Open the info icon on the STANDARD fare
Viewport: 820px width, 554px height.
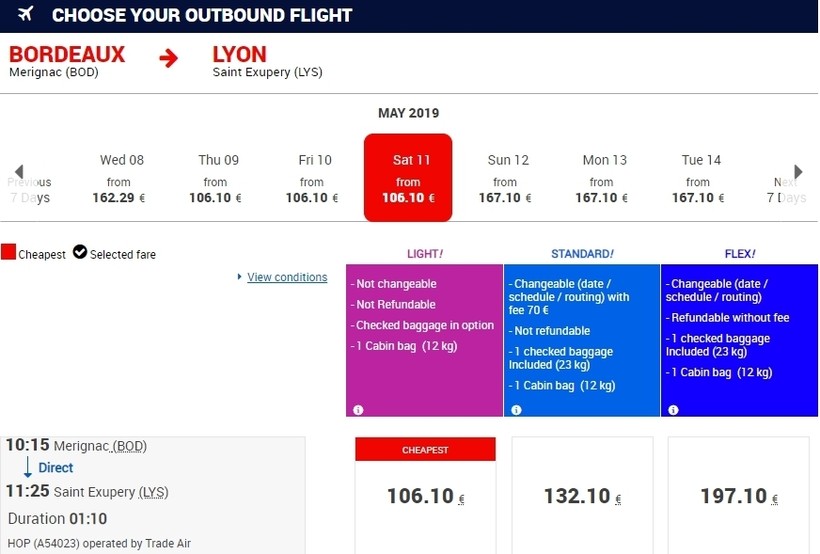click(516, 410)
